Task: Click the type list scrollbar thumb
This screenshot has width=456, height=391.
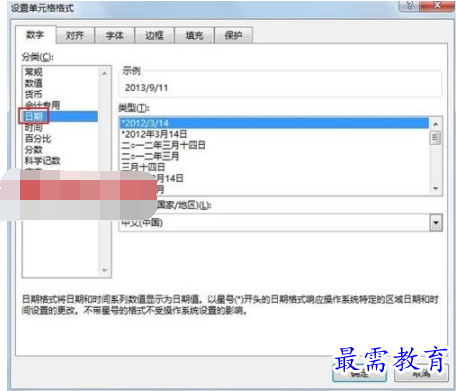Action: pyautogui.click(x=435, y=138)
